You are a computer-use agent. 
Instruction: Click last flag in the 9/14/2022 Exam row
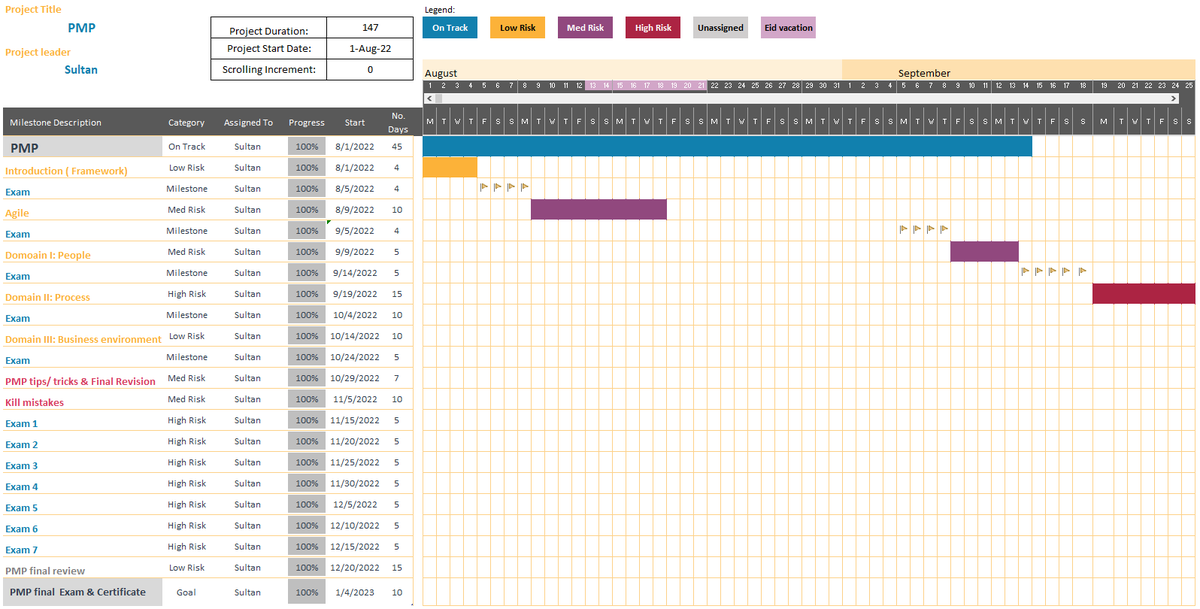click(1084, 271)
